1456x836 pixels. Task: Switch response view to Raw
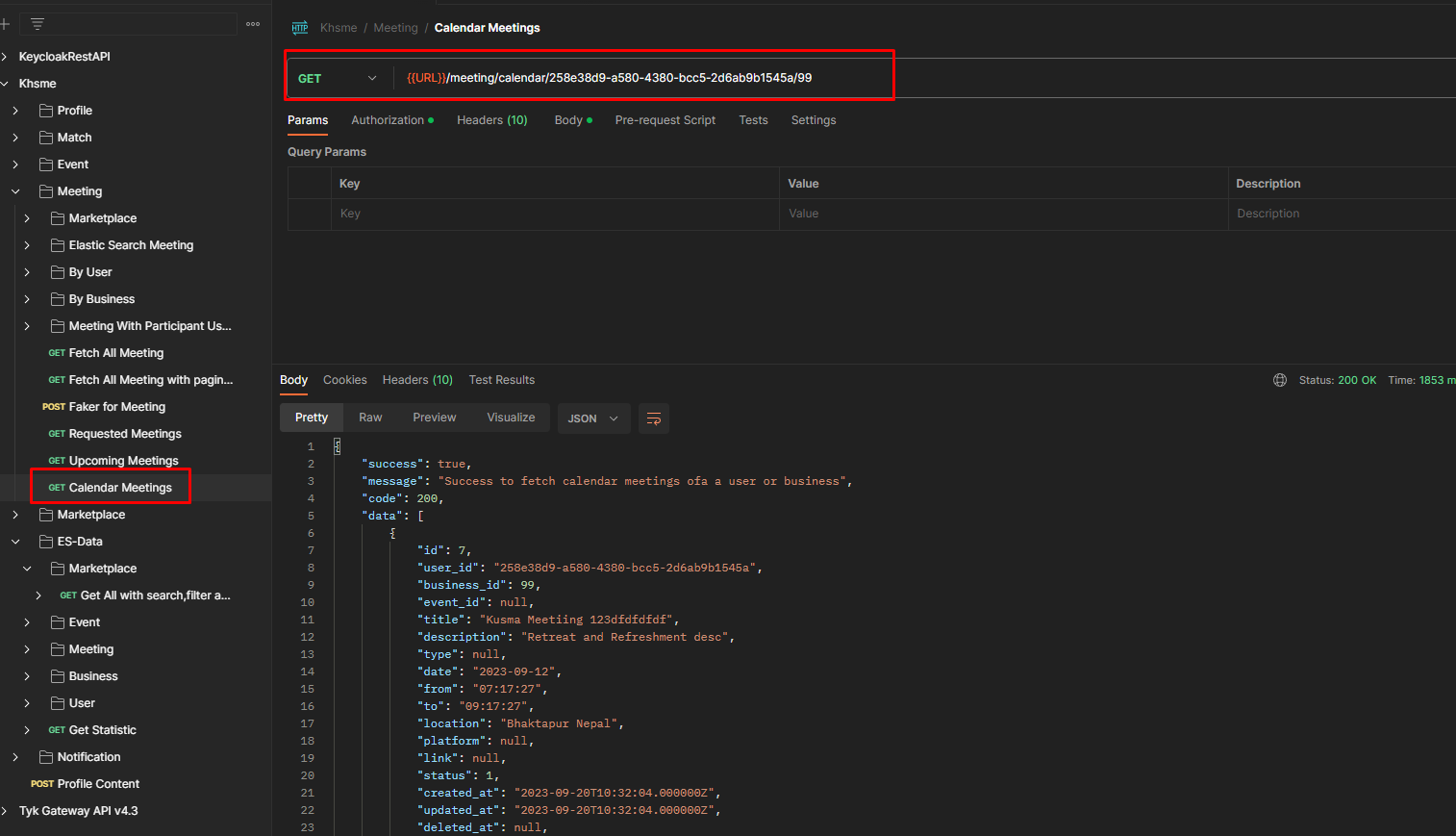click(370, 418)
